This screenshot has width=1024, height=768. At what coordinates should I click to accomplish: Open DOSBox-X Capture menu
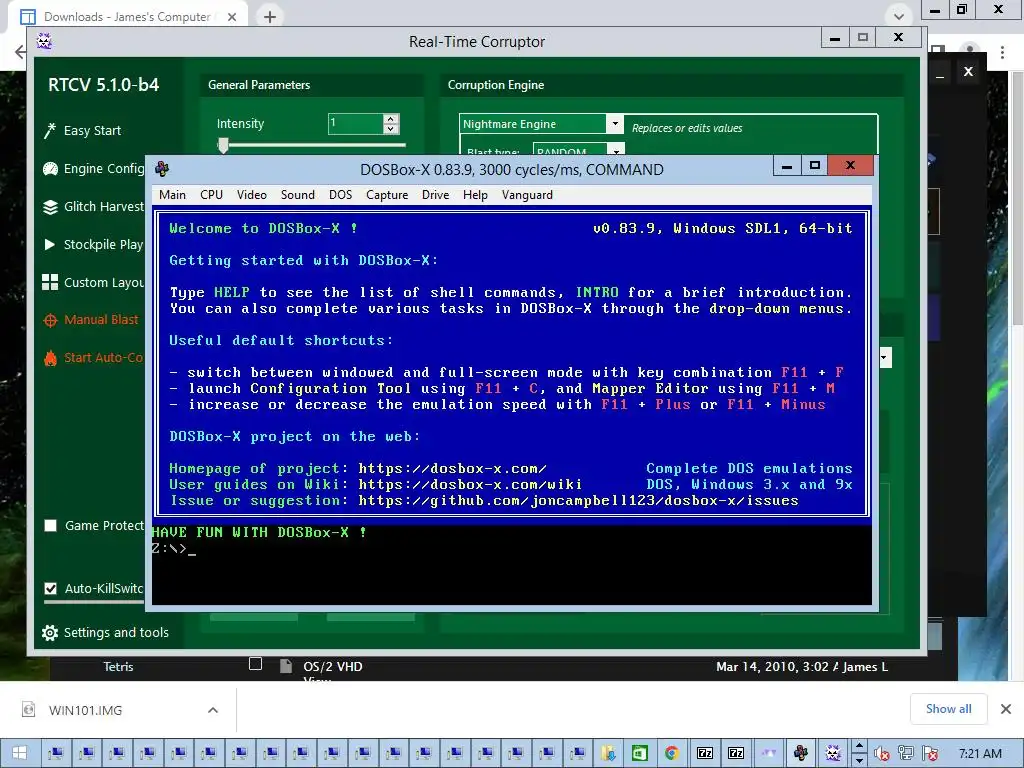(387, 195)
